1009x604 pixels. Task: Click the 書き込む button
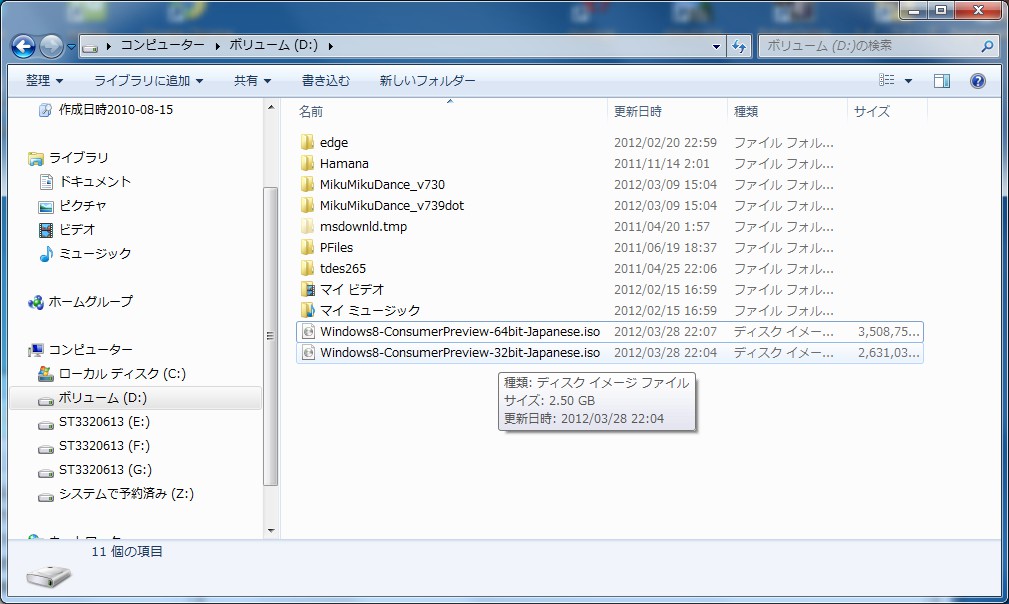point(326,80)
